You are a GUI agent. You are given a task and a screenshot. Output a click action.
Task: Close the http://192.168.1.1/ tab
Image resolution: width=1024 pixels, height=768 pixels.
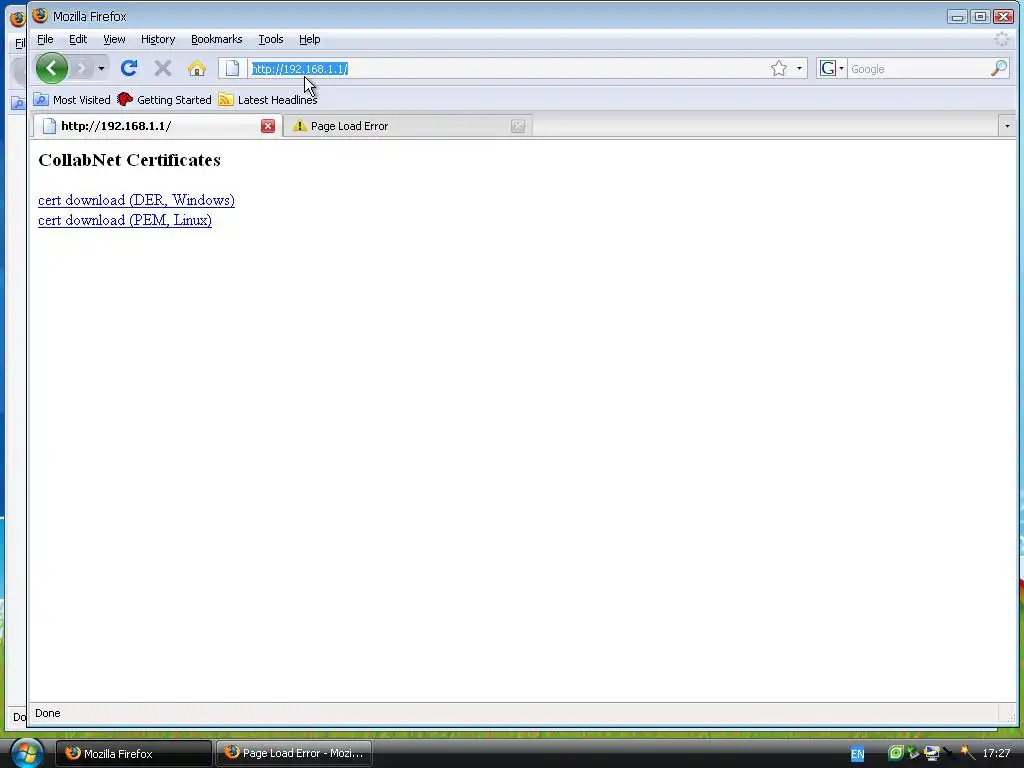(x=268, y=126)
